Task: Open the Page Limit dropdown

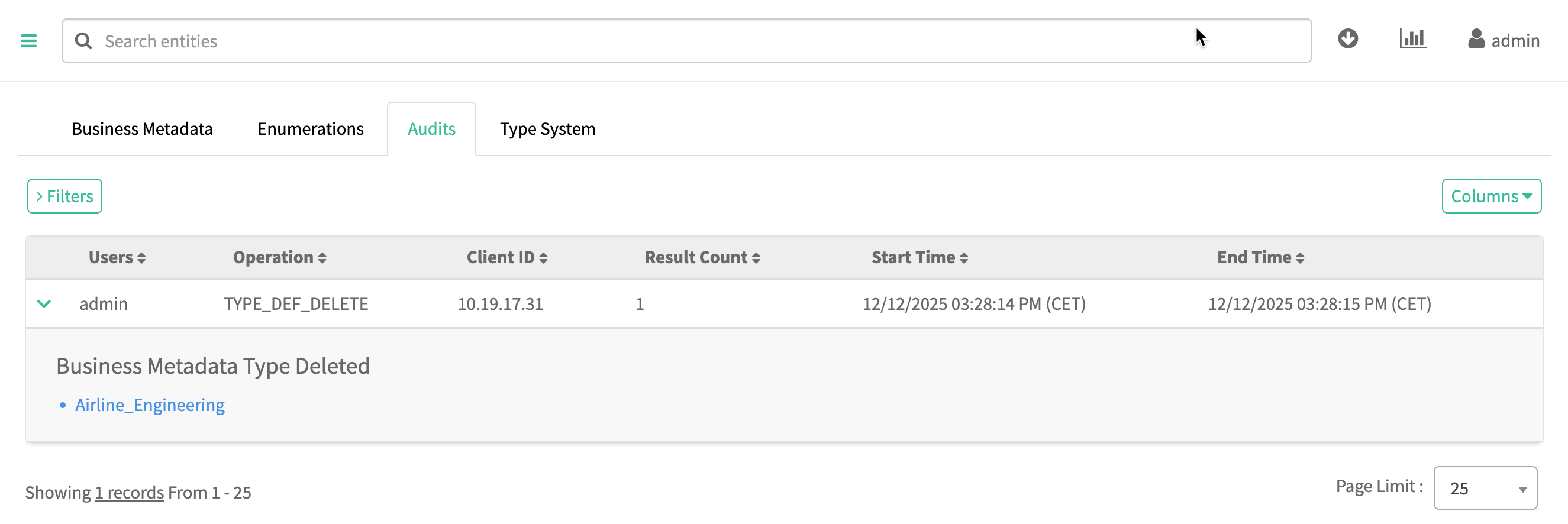Action: click(1485, 488)
